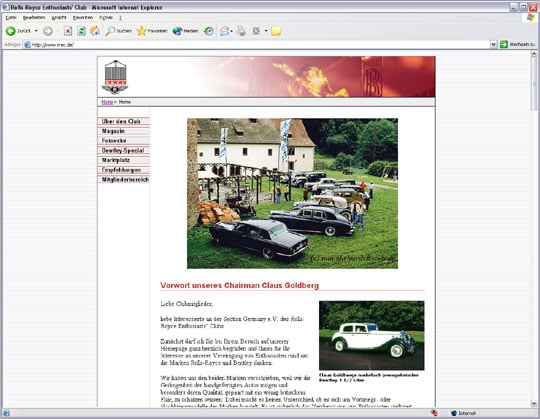Expand the Edit icon dropdown arrow
540x419 pixels.
[266, 31]
